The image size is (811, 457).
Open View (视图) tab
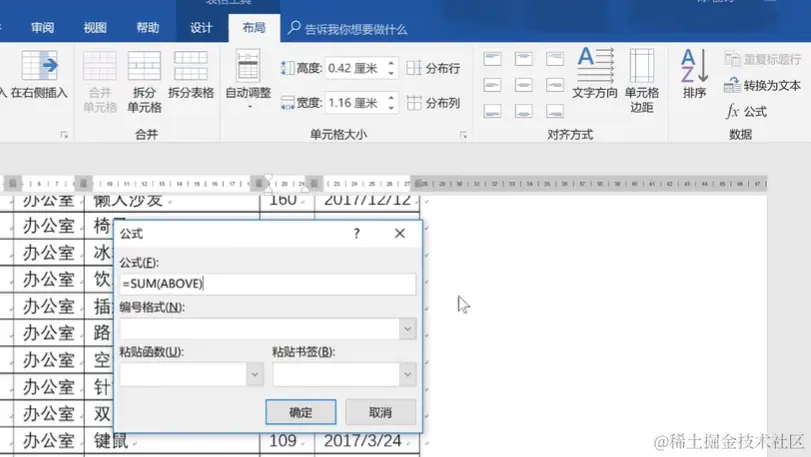[95, 27]
